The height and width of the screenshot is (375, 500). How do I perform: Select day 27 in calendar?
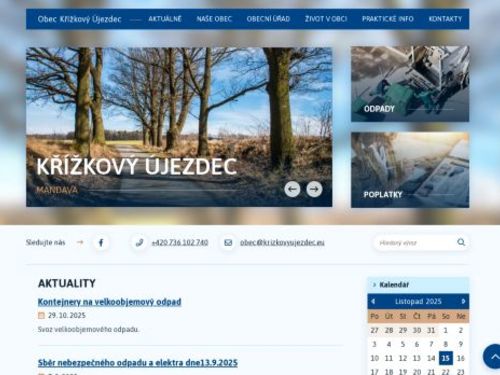tap(374, 330)
